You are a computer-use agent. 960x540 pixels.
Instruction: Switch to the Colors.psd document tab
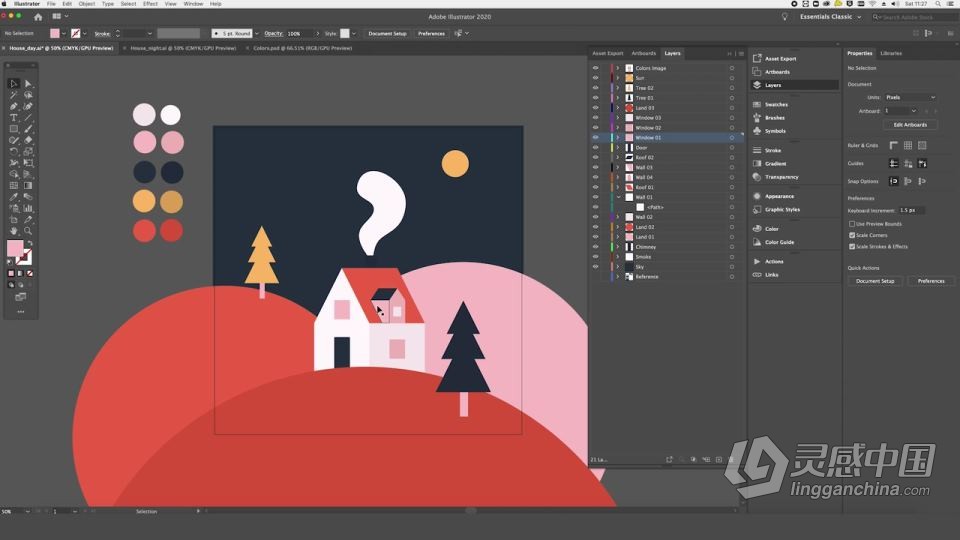(x=302, y=48)
